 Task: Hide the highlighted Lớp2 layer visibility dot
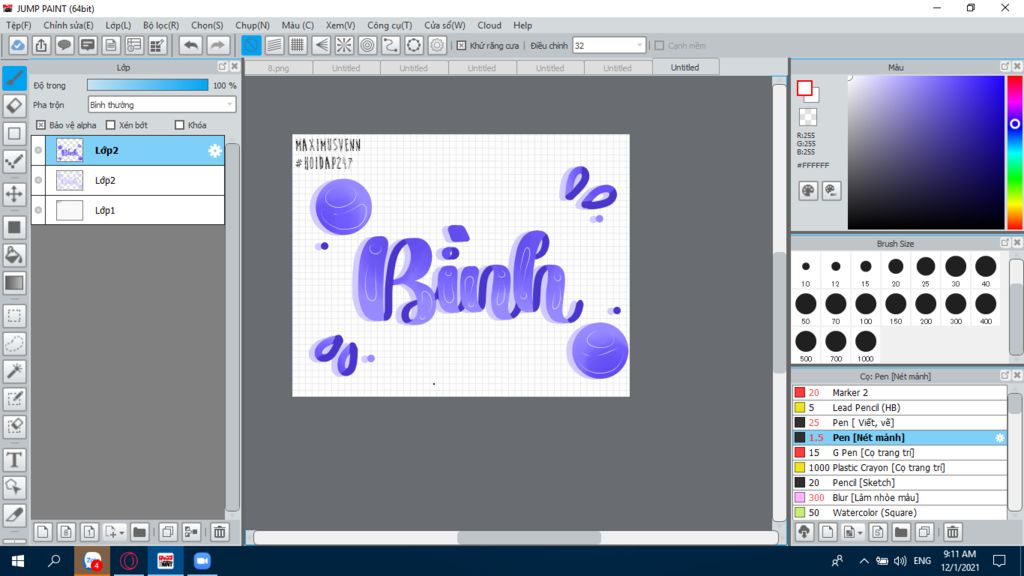[39, 150]
